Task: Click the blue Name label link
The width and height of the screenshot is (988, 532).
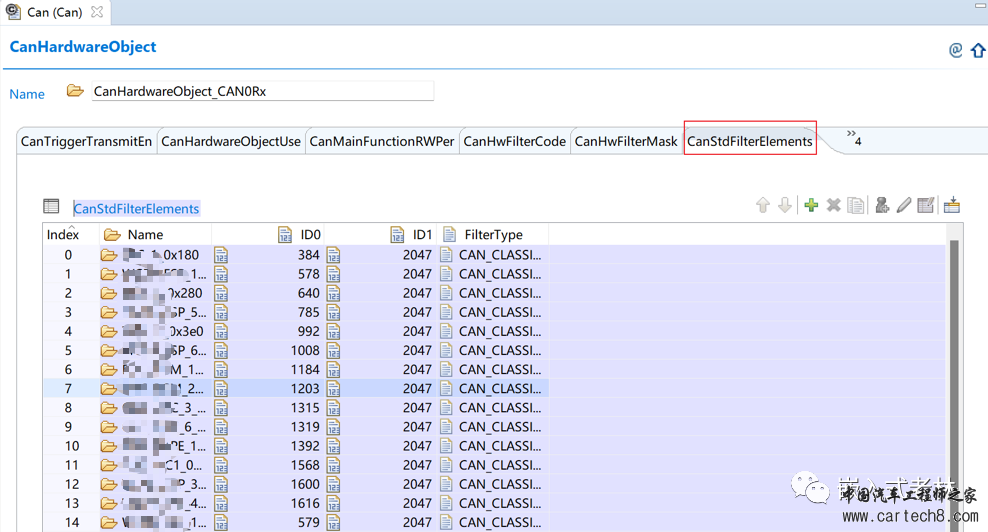Action: tap(26, 94)
